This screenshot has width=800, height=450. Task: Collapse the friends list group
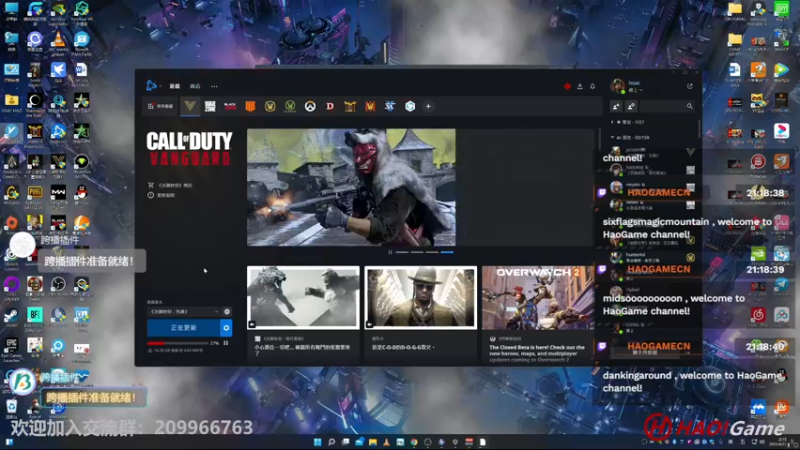[x=631, y=138]
